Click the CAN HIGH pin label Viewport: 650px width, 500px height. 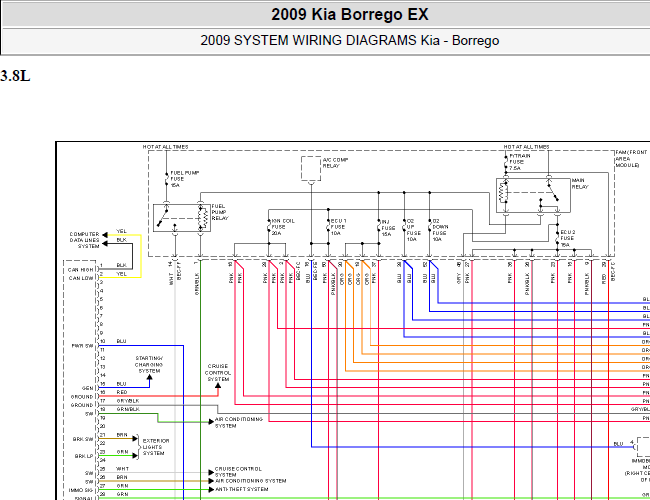point(81,270)
